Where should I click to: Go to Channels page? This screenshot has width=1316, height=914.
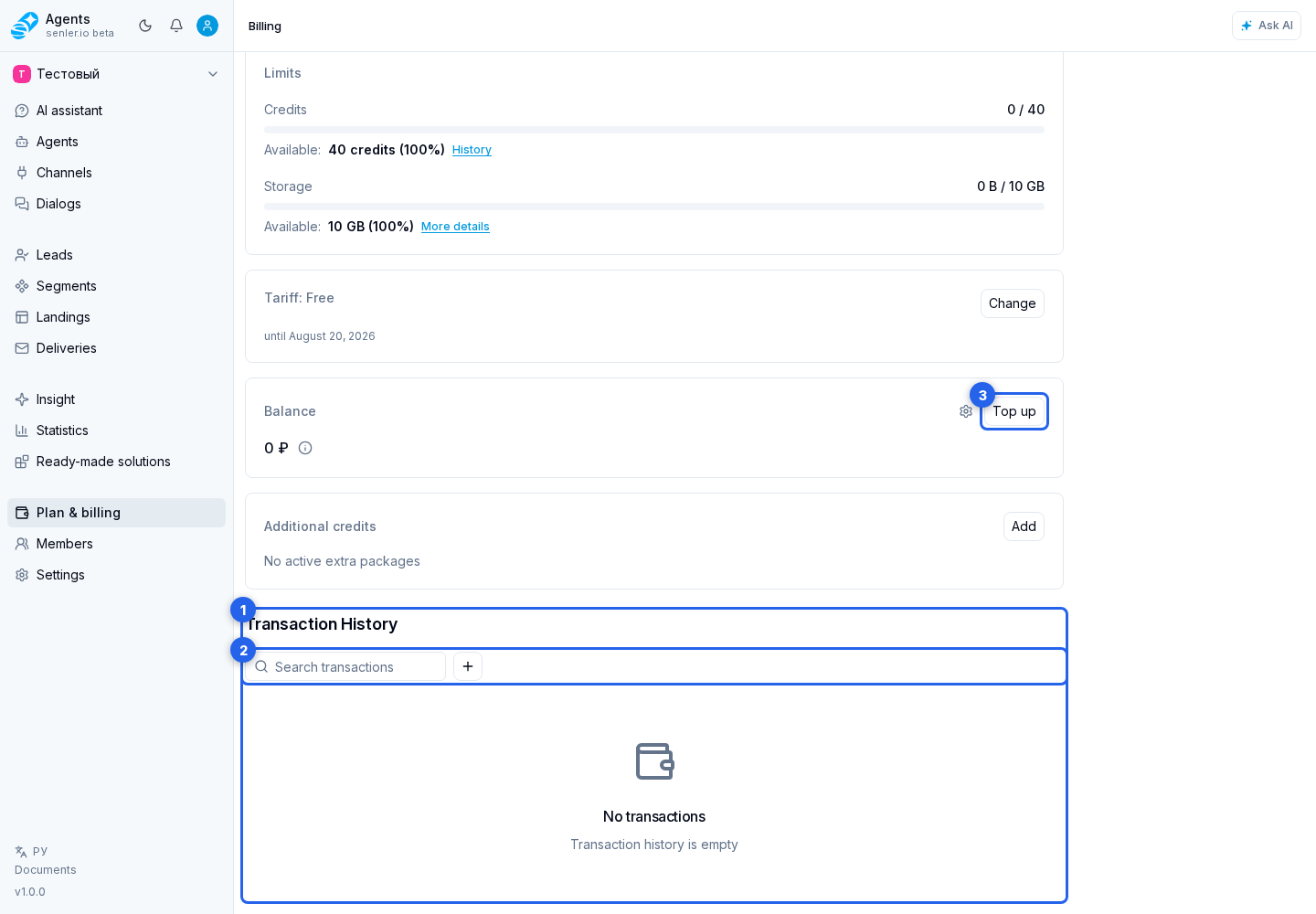click(117, 173)
